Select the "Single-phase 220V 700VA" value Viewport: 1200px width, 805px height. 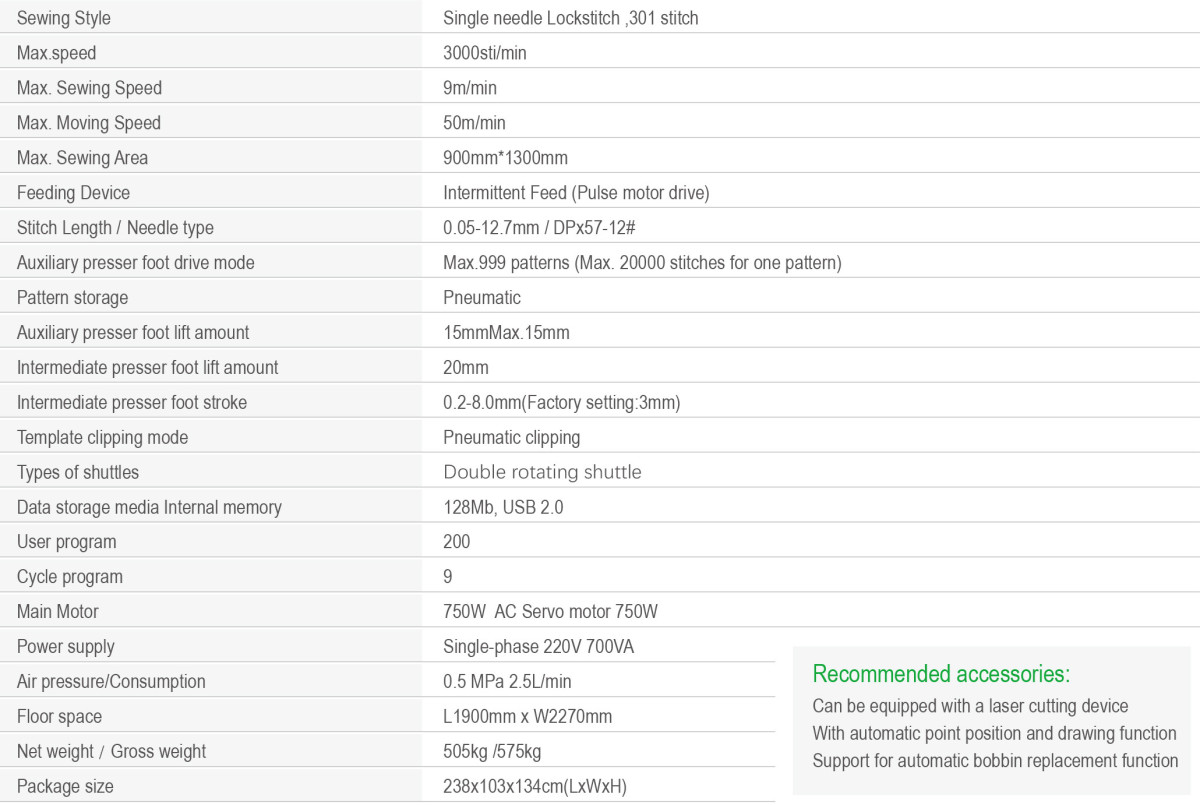[x=538, y=647]
